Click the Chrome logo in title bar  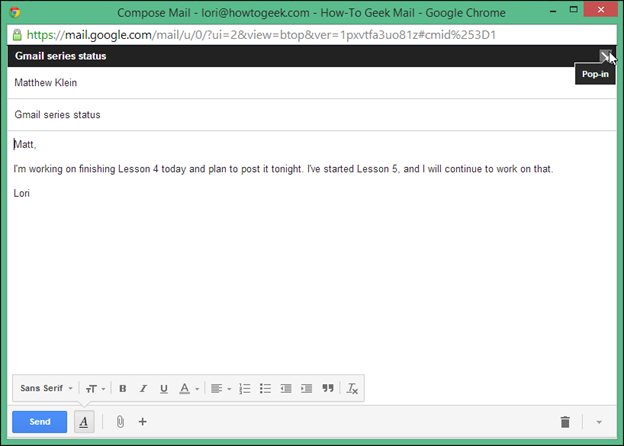15,12
